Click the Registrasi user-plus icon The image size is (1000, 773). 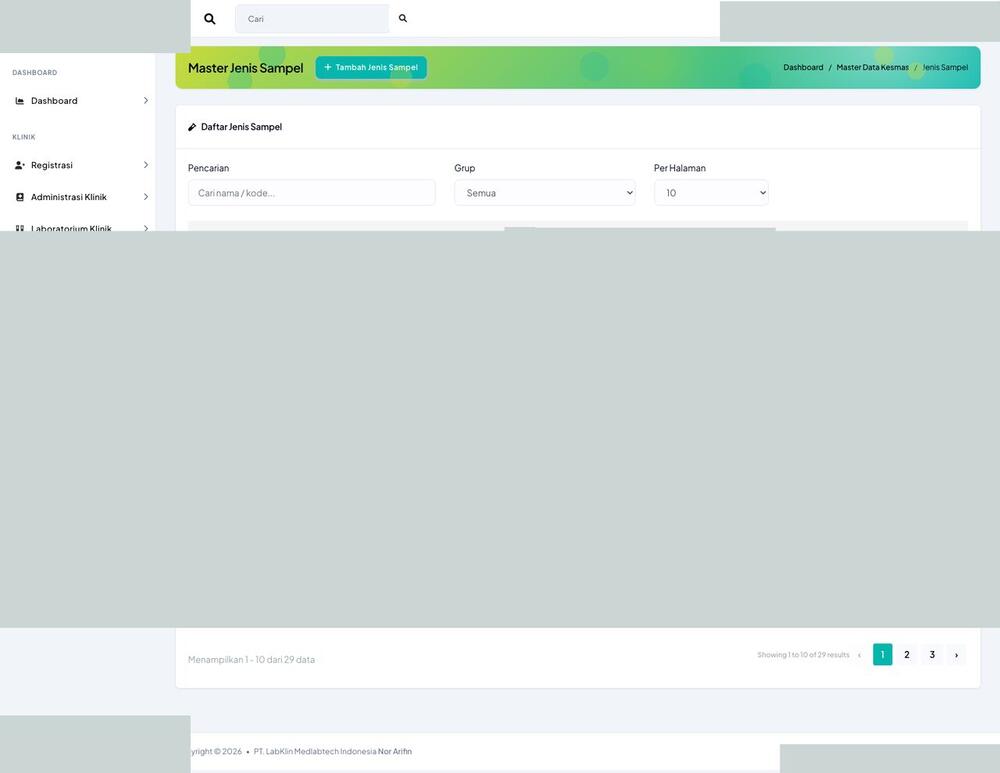[20, 165]
